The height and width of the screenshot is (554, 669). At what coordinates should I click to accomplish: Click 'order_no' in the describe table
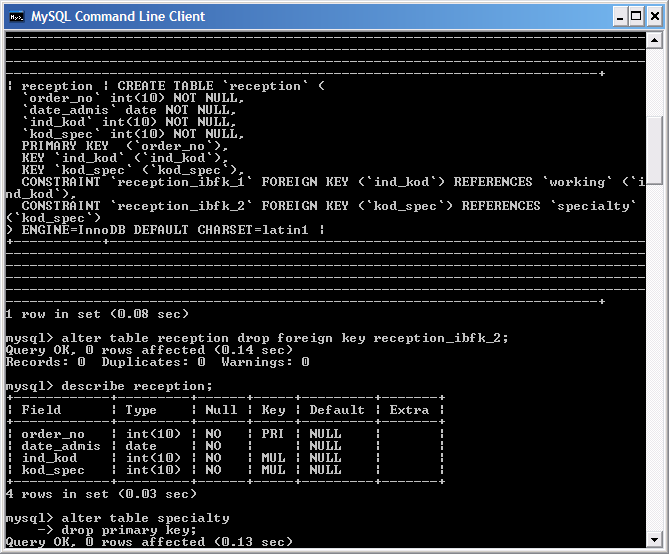[53, 434]
